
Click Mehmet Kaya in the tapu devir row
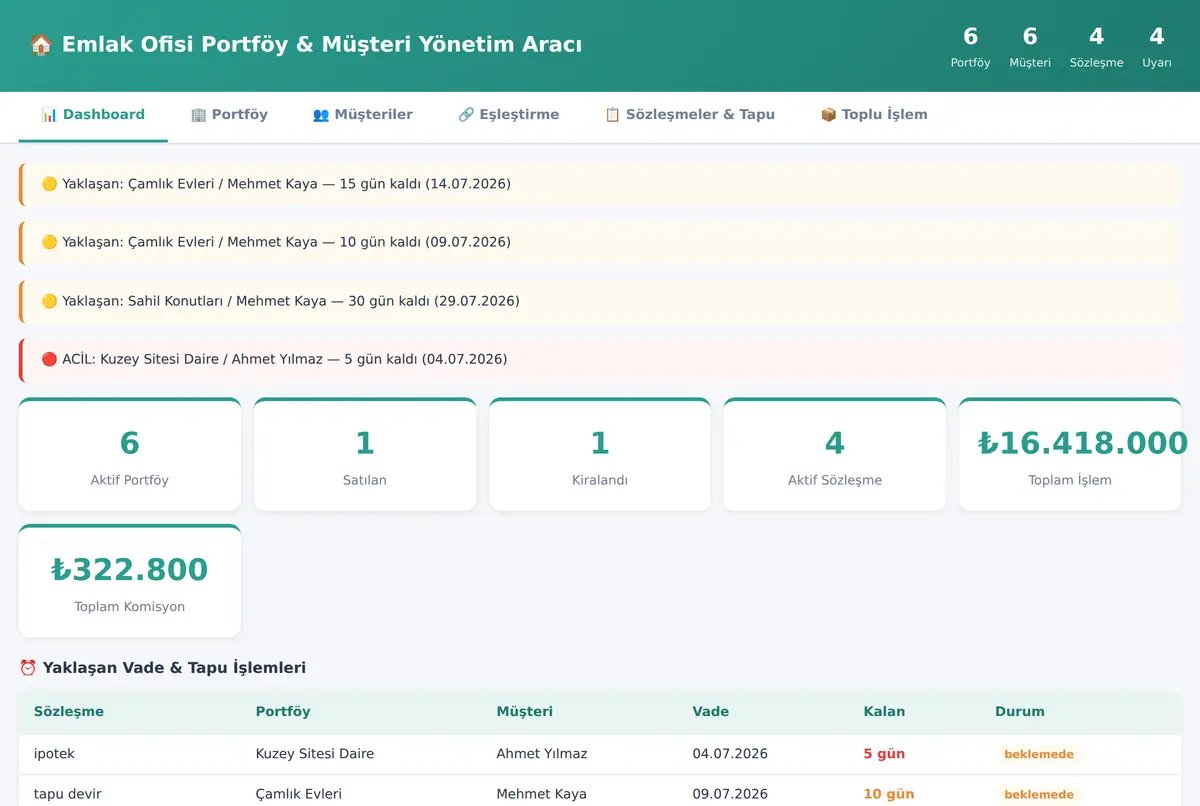point(542,795)
